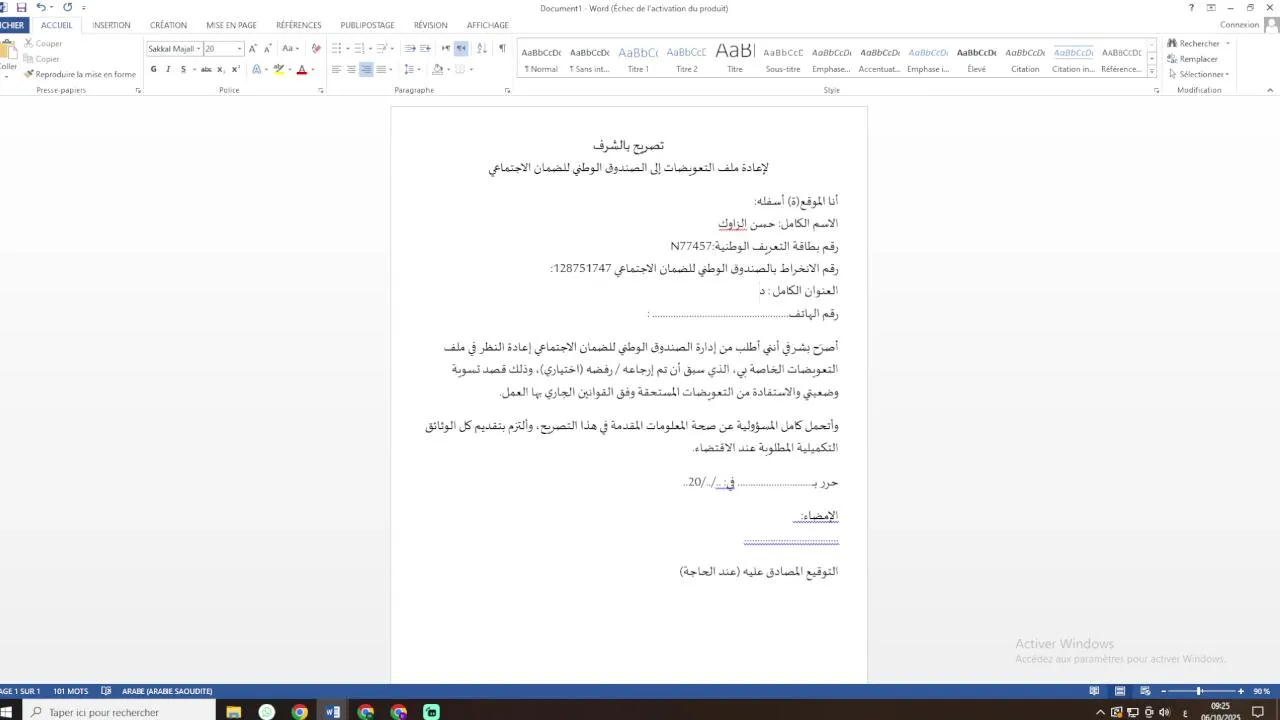
Task: Show paragraph marks with the pilcrow icon
Action: [502, 48]
